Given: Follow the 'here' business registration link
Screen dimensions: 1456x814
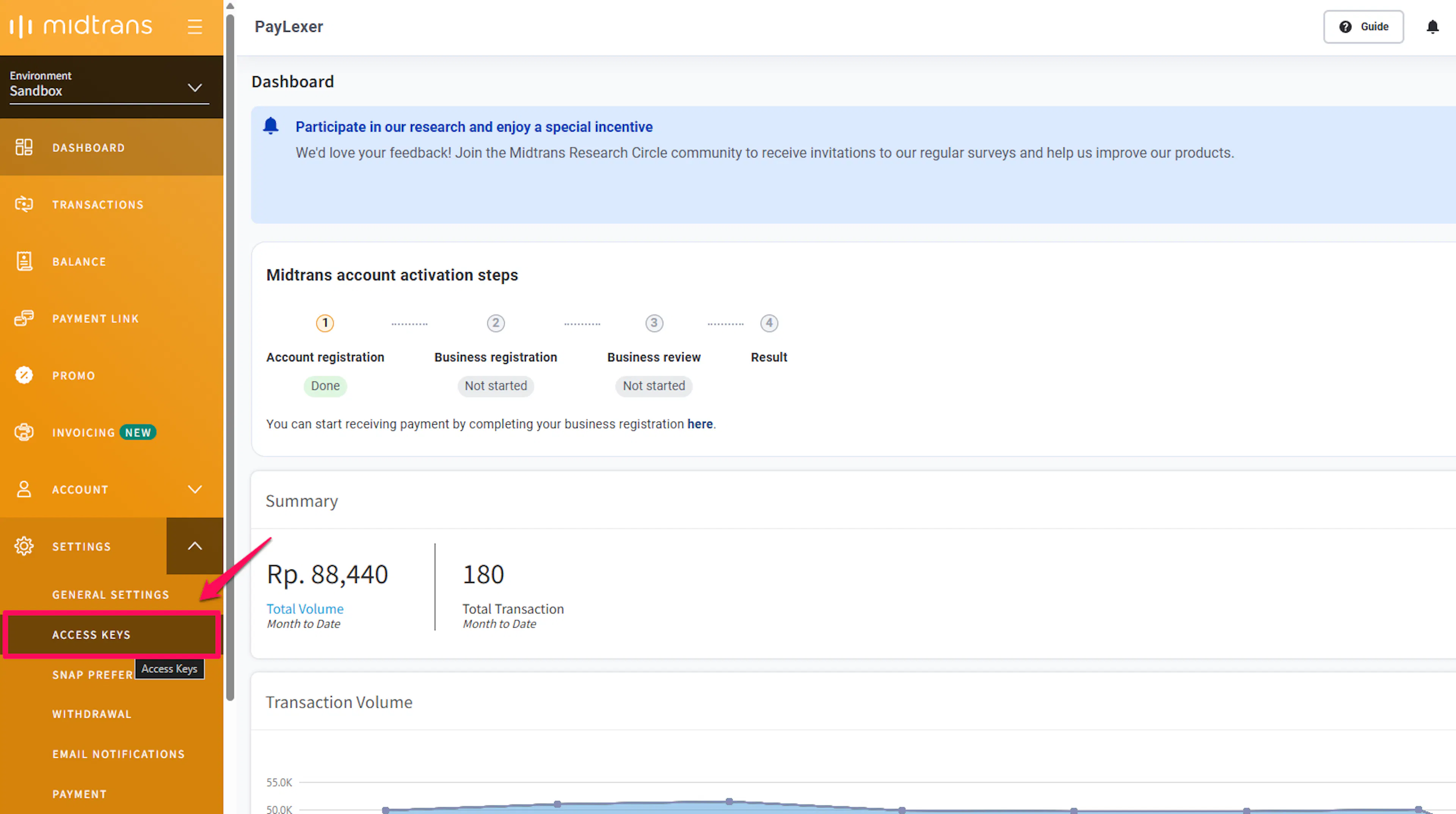Looking at the screenshot, I should point(700,424).
